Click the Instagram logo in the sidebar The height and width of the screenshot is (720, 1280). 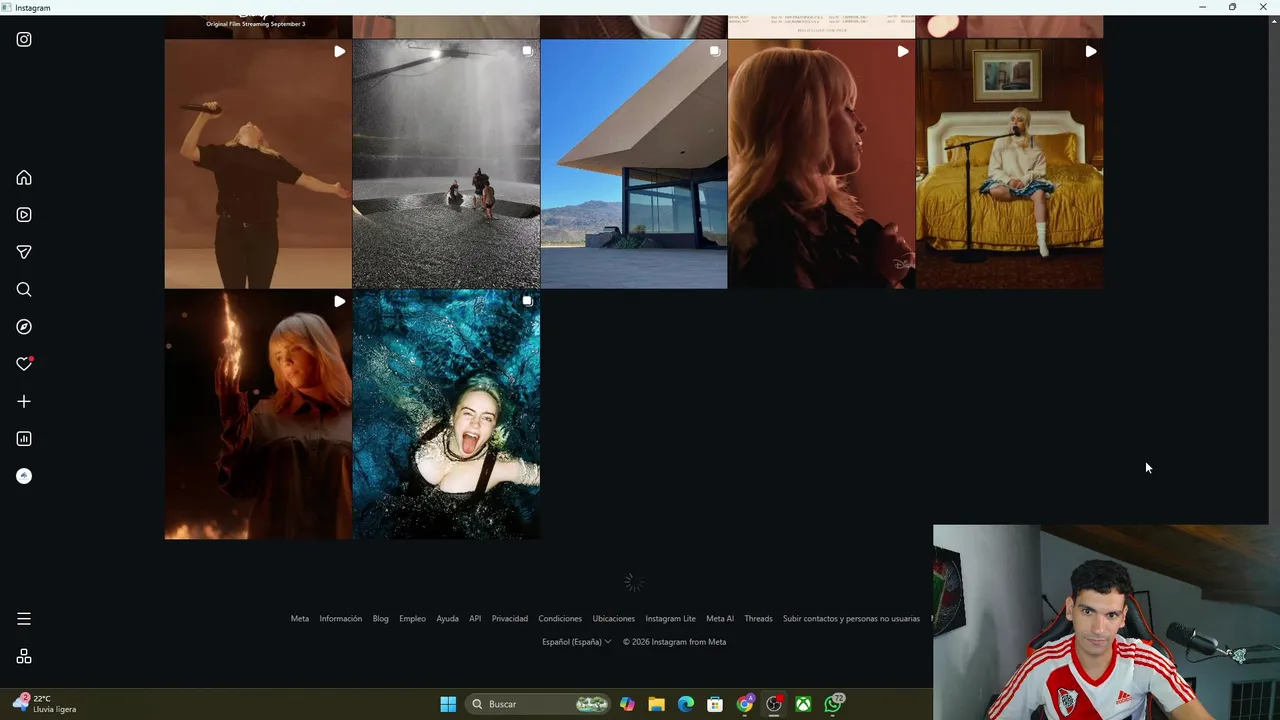click(x=24, y=40)
